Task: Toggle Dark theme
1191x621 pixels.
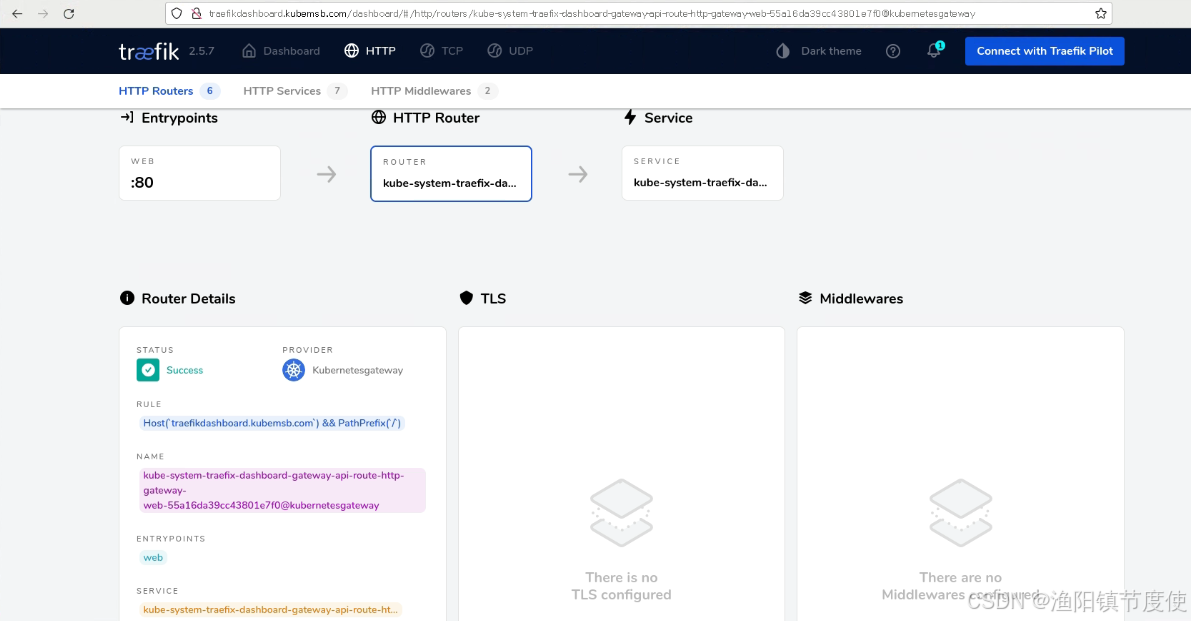Action: click(x=819, y=51)
